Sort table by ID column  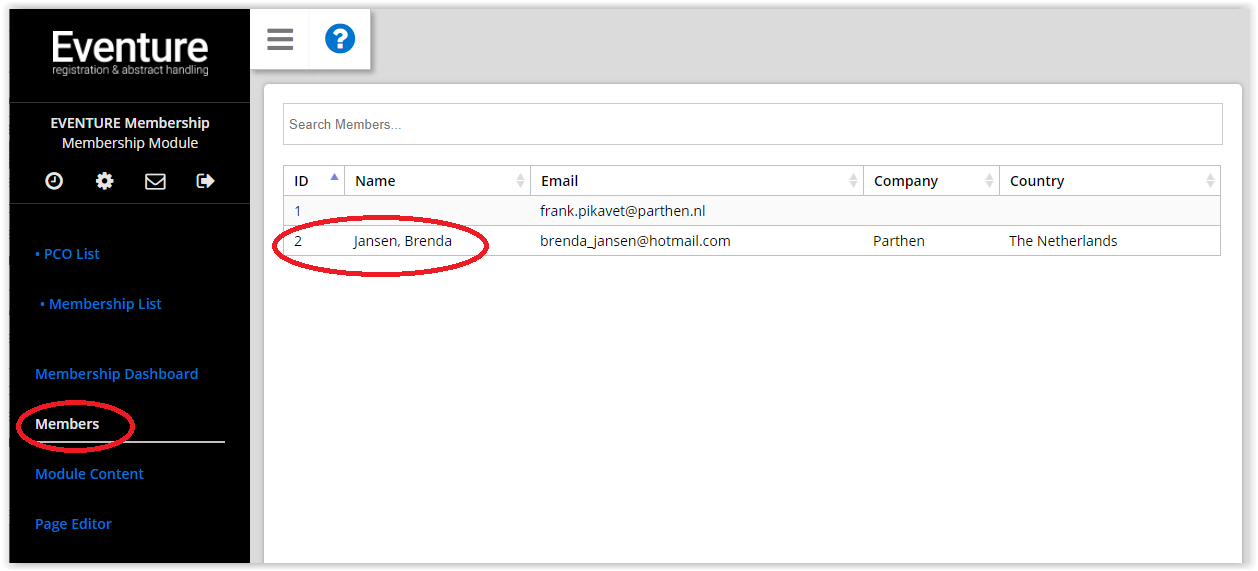[314, 181]
